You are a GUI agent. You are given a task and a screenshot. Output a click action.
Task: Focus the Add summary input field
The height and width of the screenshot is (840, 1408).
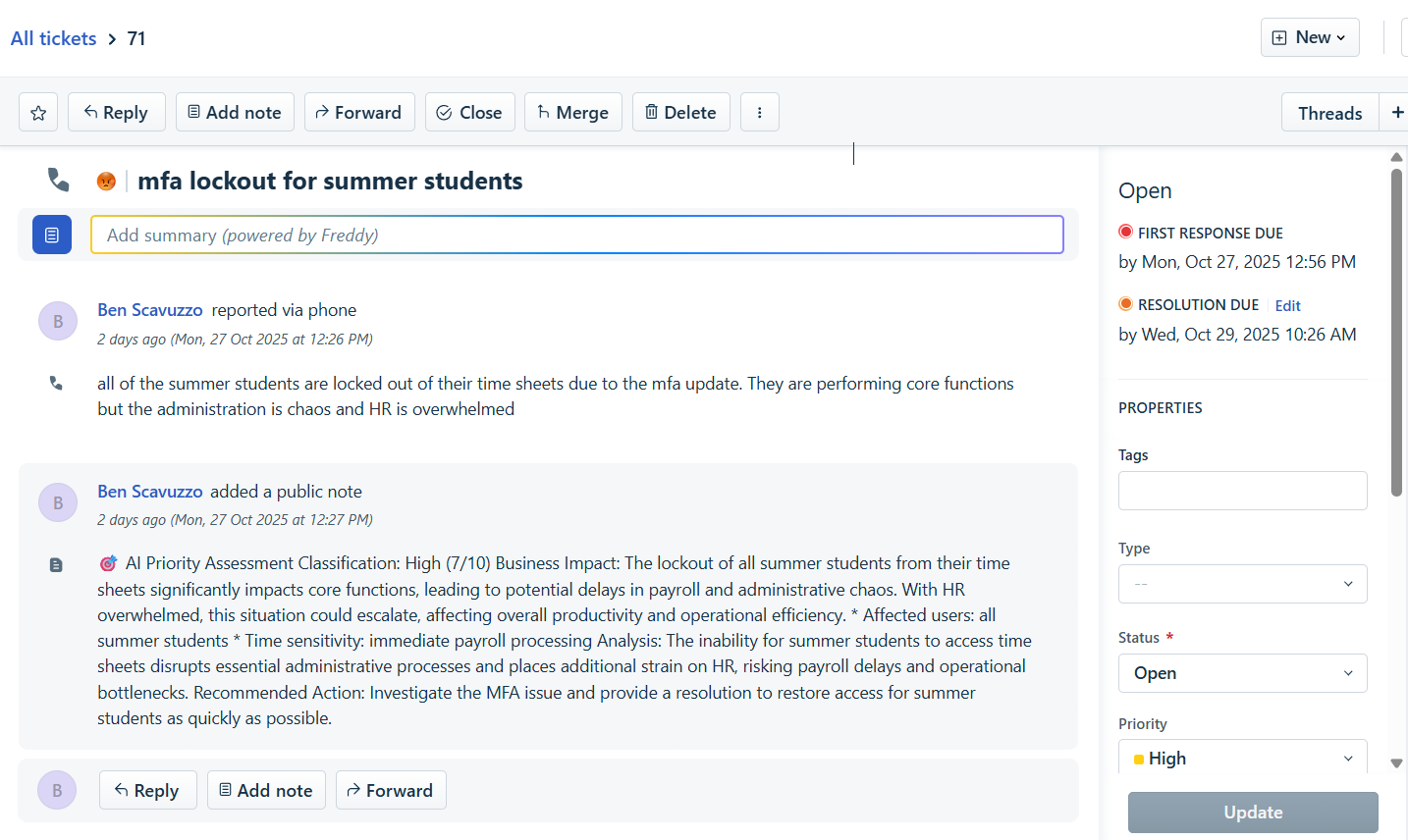[x=577, y=235]
